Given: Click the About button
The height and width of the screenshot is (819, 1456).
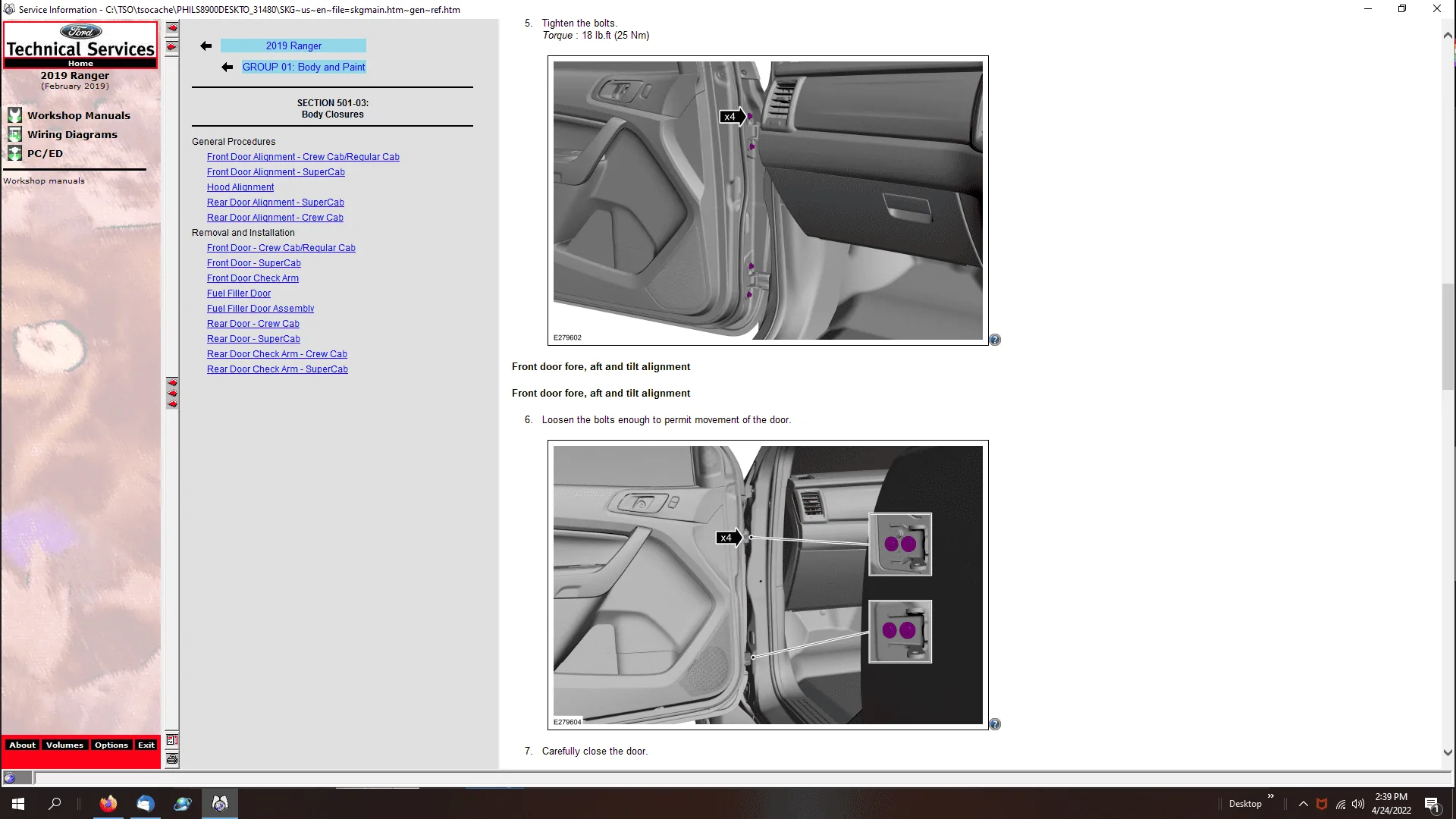Looking at the screenshot, I should pyautogui.click(x=22, y=745).
